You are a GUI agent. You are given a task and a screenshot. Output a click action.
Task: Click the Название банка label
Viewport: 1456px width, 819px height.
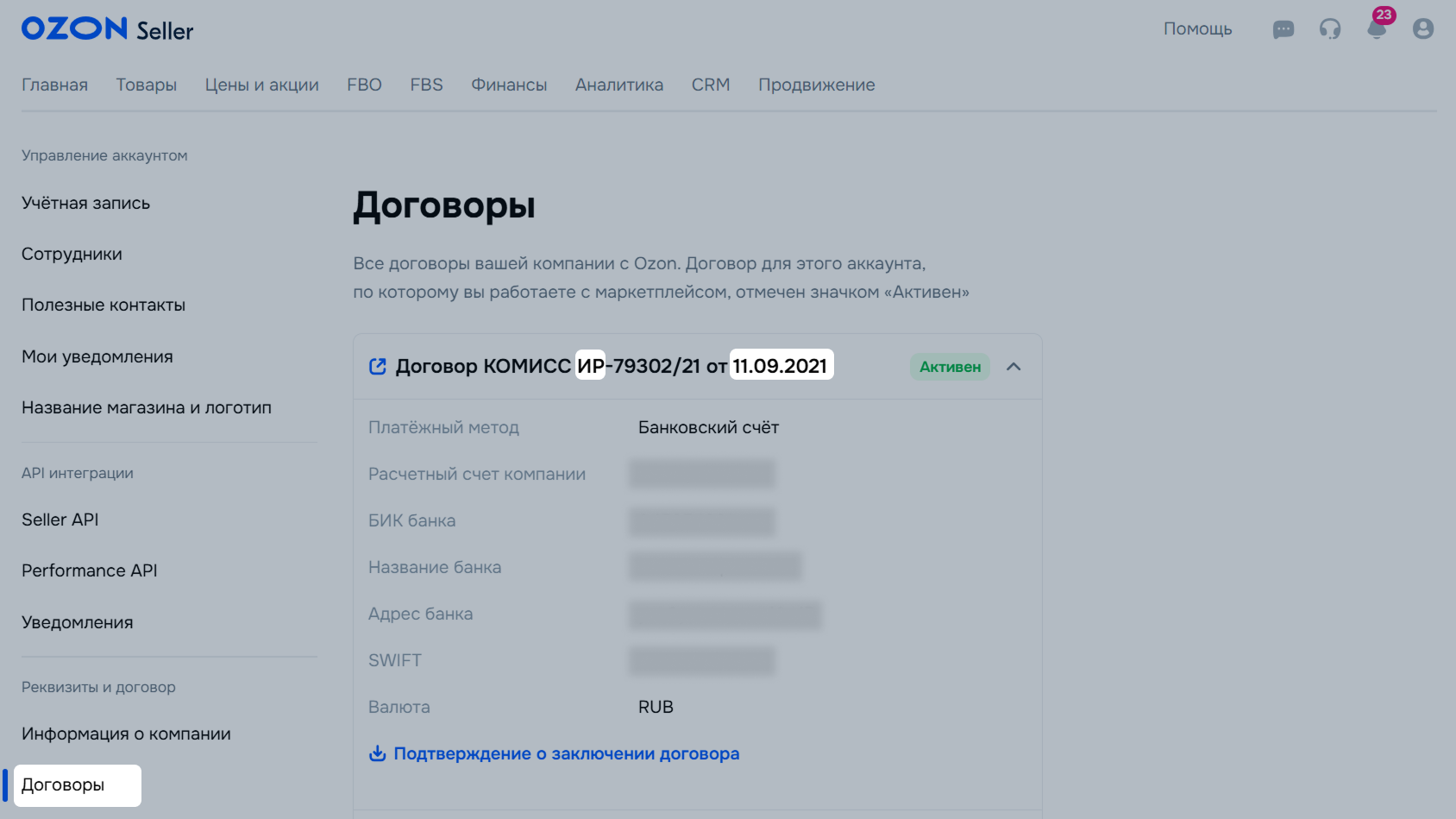(435, 567)
